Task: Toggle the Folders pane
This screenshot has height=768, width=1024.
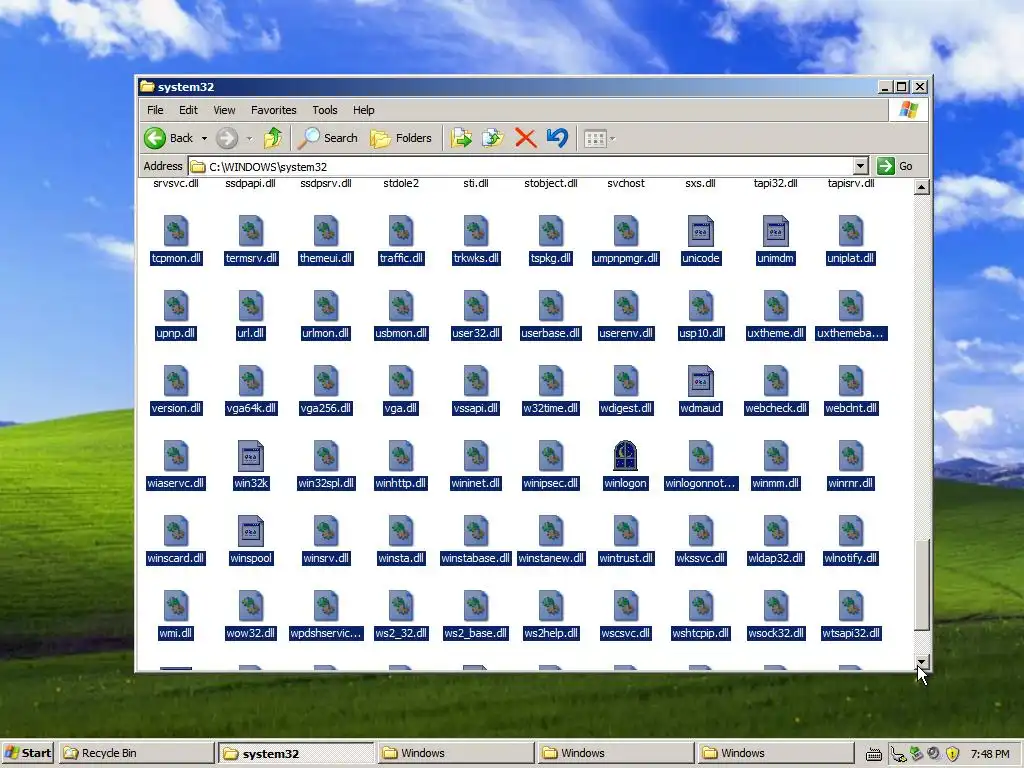Action: [x=401, y=138]
